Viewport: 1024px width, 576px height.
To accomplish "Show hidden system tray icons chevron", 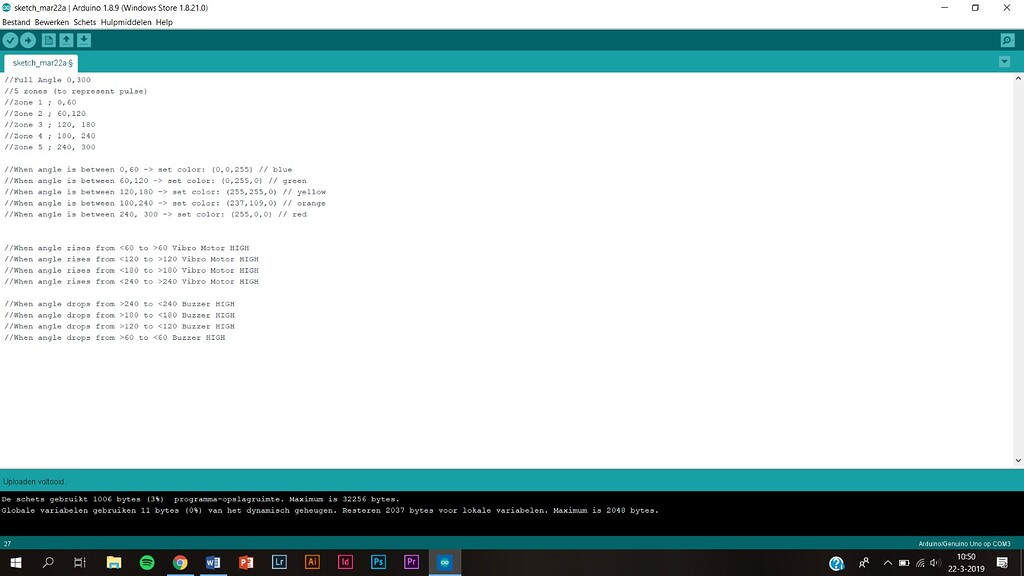I will [x=888, y=563].
